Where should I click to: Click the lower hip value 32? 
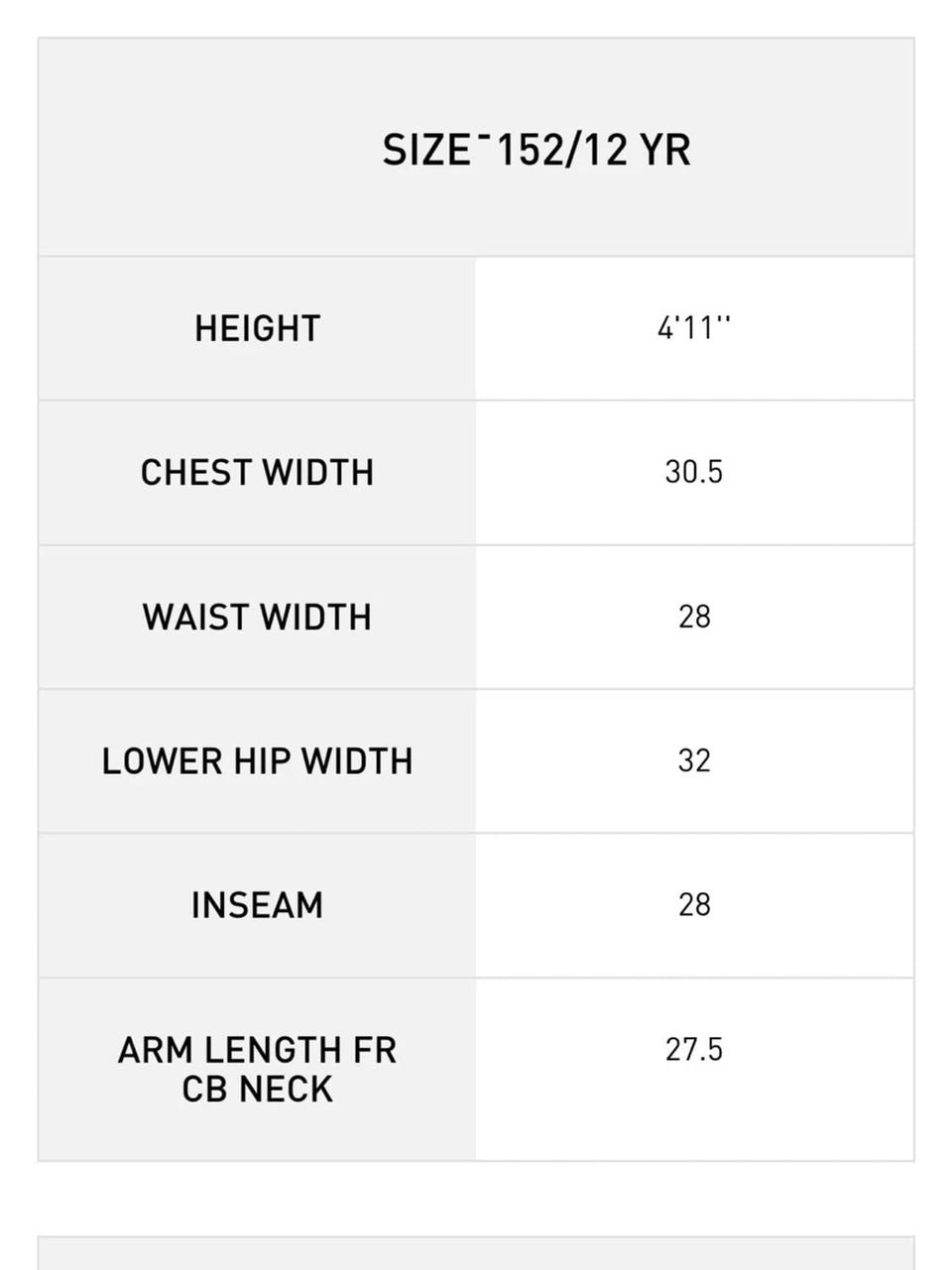pyautogui.click(x=694, y=760)
